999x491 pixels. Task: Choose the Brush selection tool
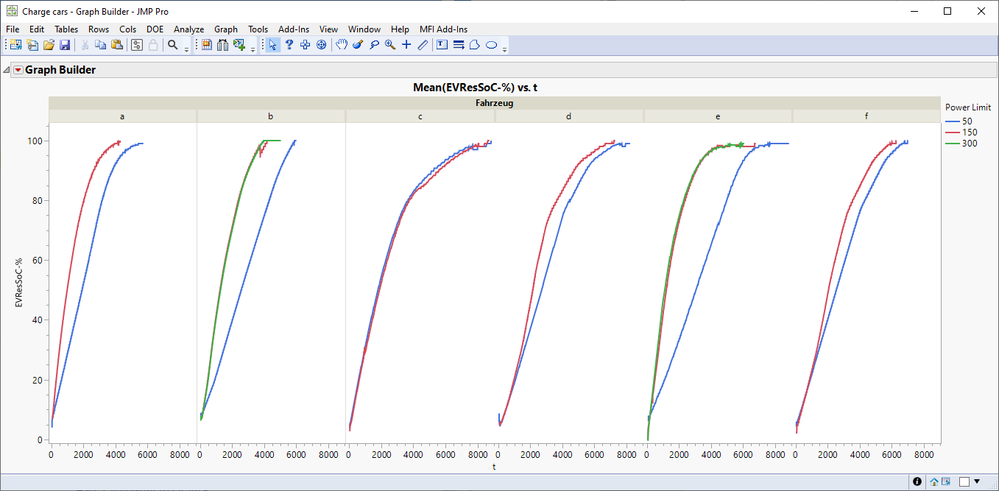pyautogui.click(x=357, y=45)
